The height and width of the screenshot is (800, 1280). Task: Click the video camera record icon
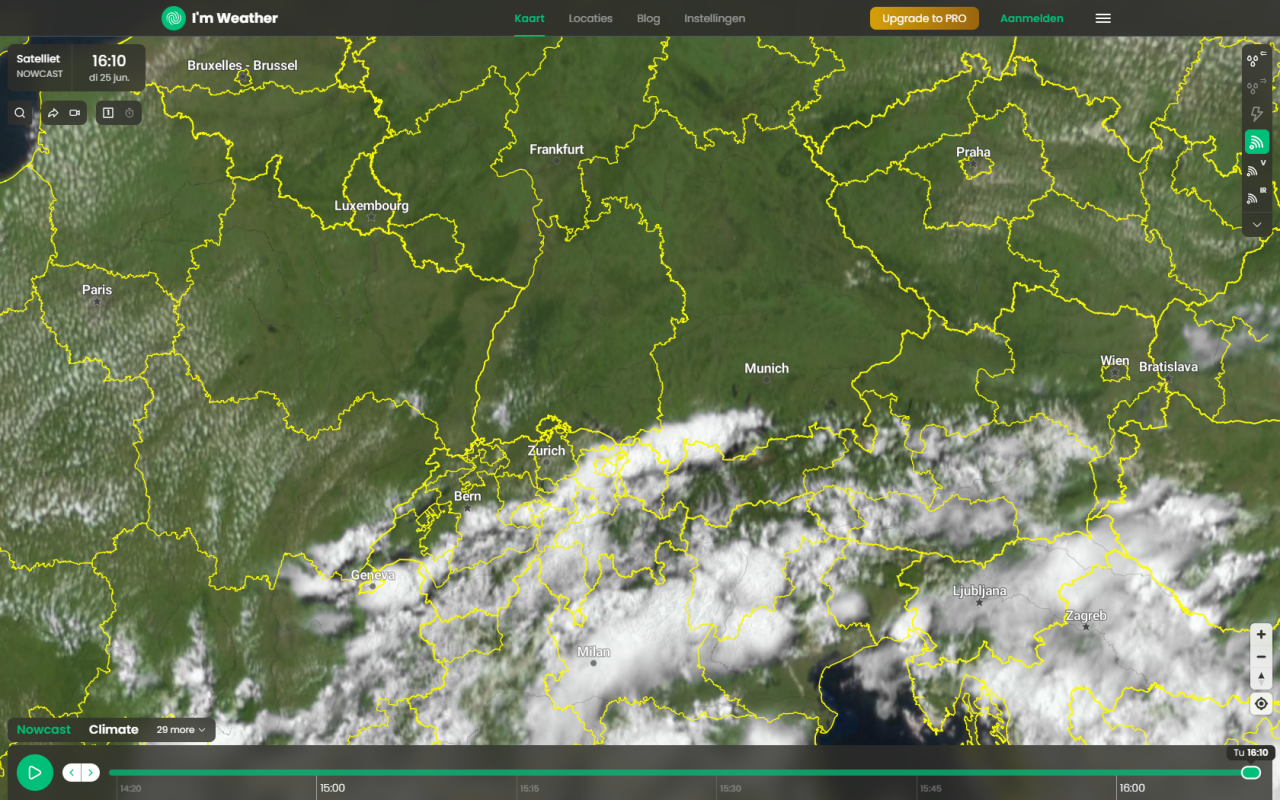click(75, 113)
